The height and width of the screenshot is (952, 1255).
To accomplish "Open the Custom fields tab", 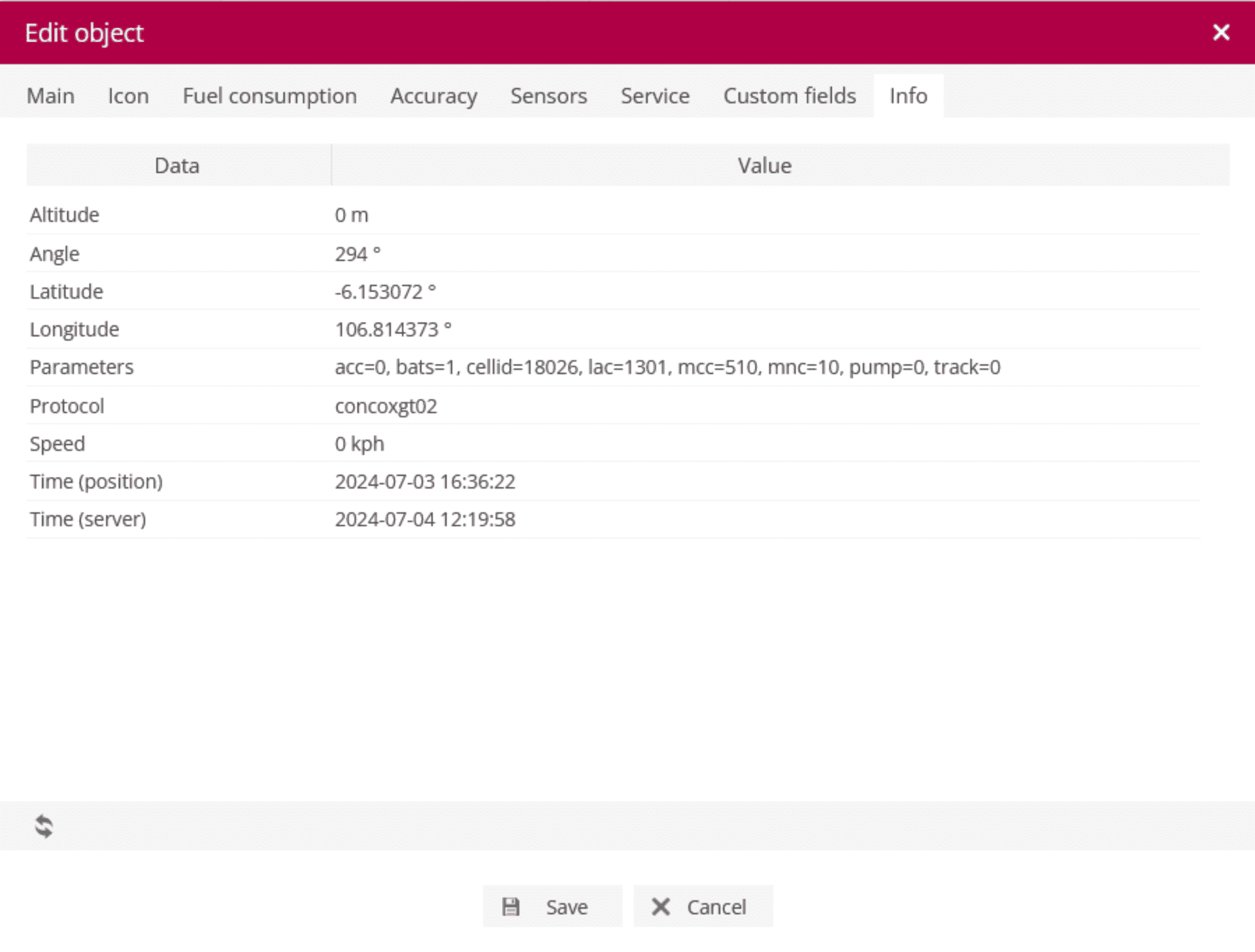I will pos(789,96).
